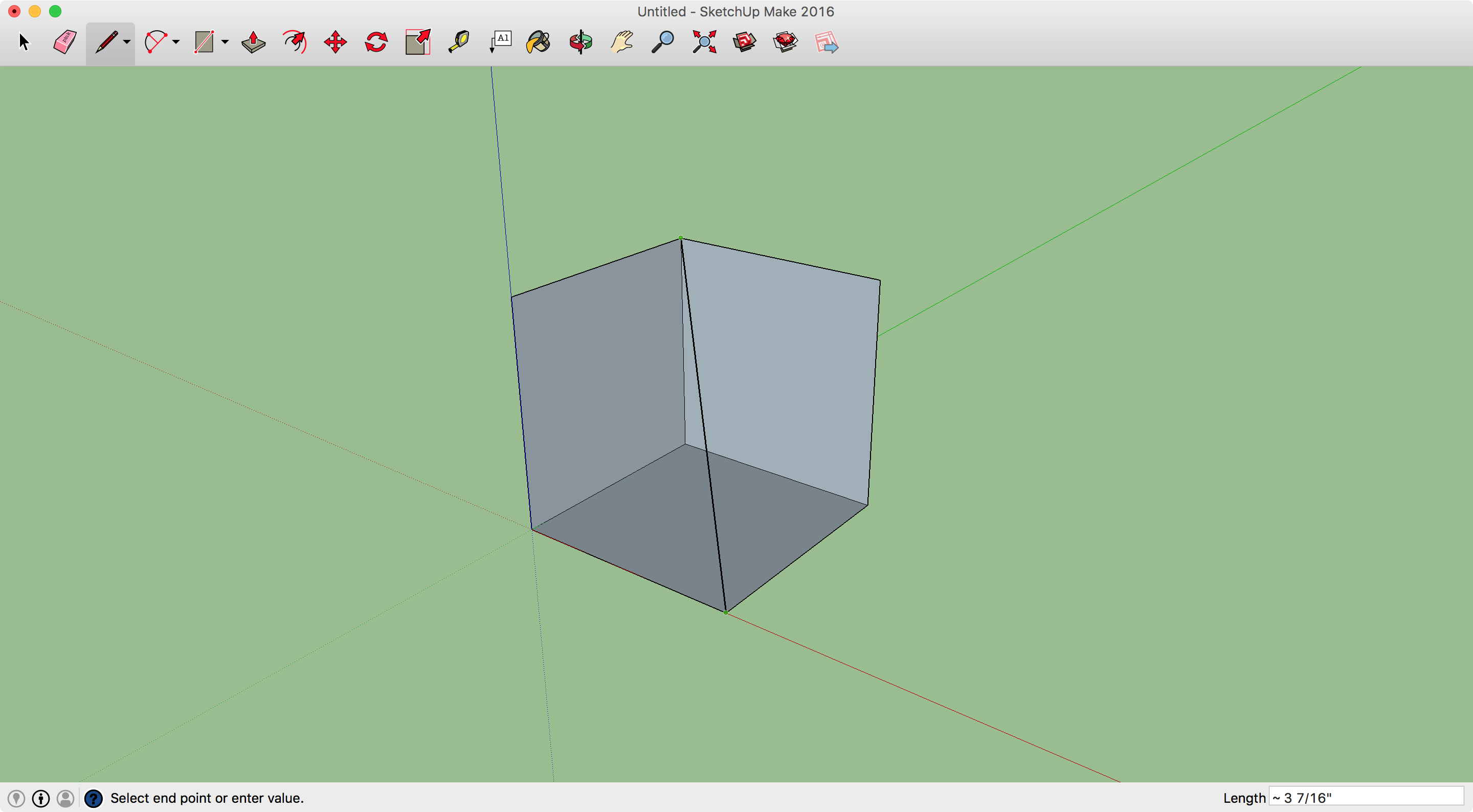Expand the Arc tool dropdown arrow
The height and width of the screenshot is (812, 1473).
175,42
